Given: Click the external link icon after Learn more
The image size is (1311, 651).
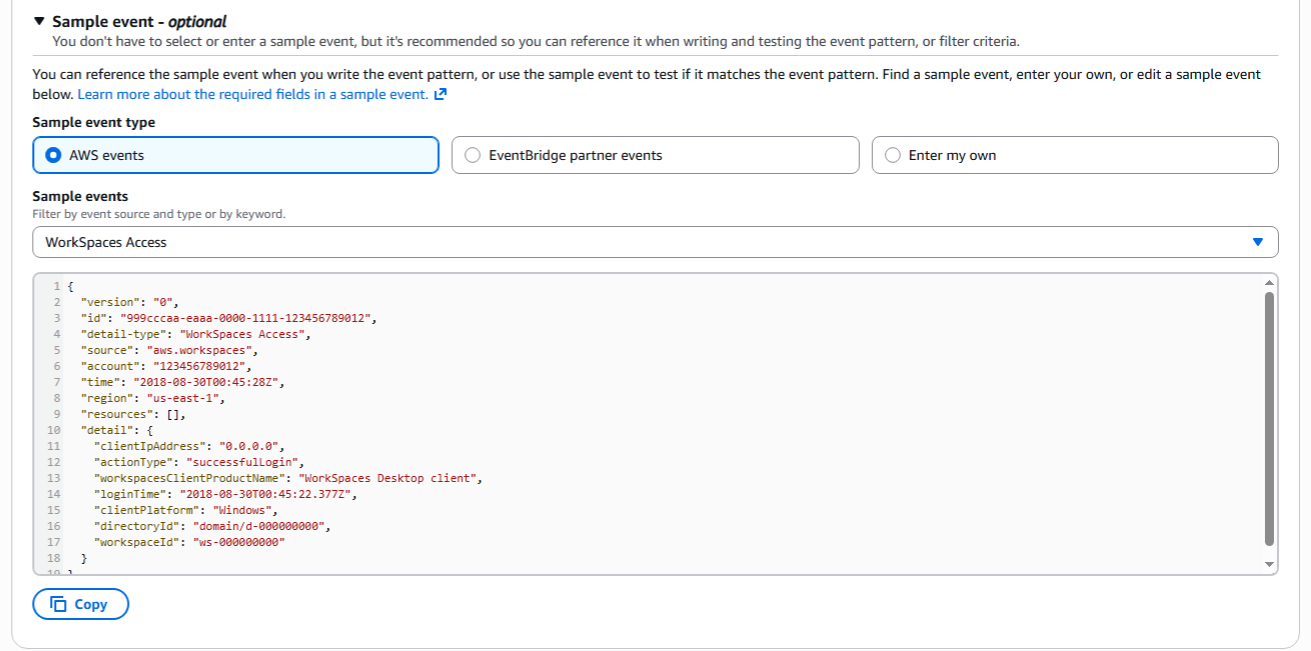Looking at the screenshot, I should click(440, 94).
